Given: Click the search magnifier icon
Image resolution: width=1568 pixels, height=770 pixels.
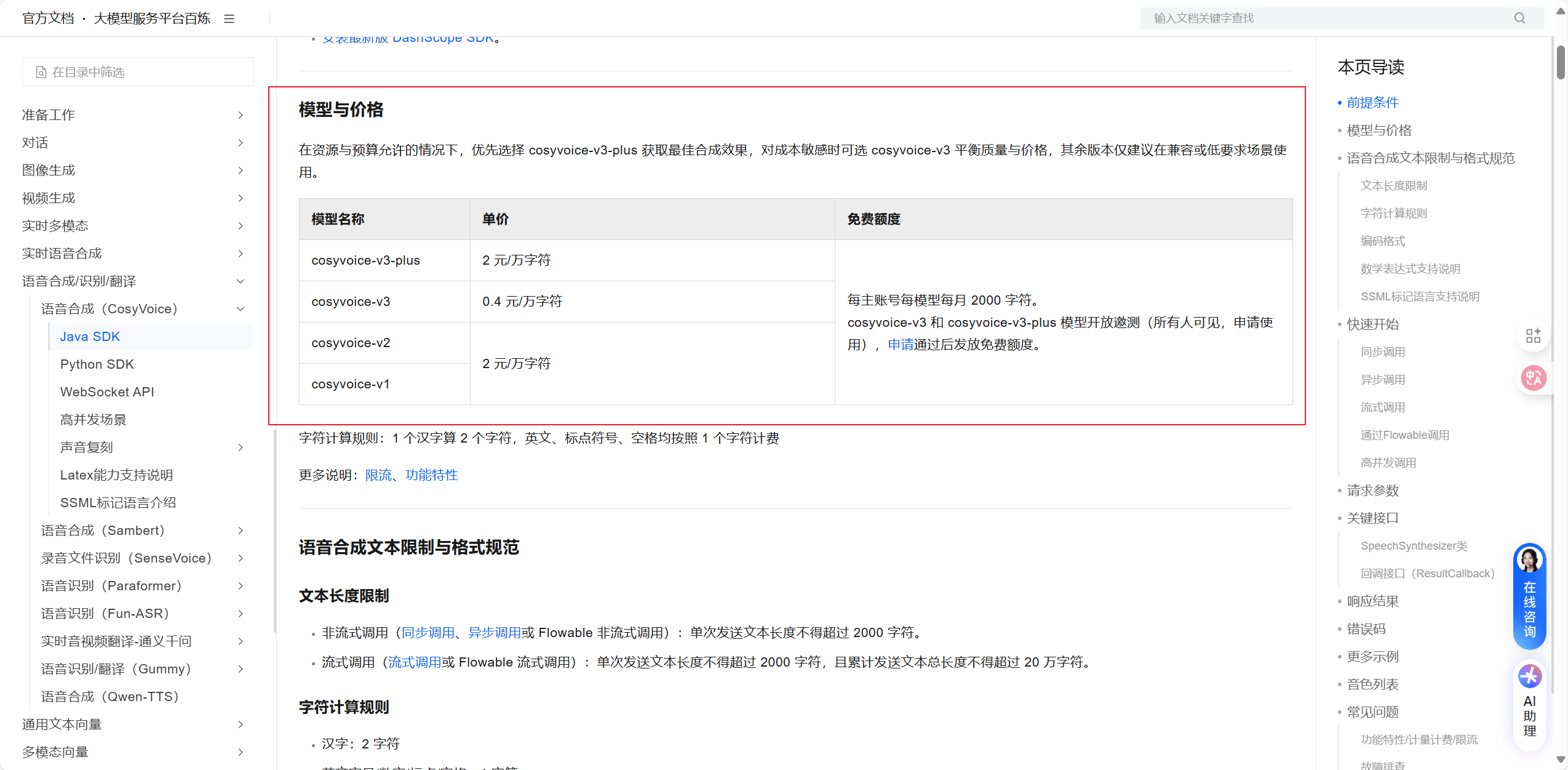Looking at the screenshot, I should (x=1519, y=18).
